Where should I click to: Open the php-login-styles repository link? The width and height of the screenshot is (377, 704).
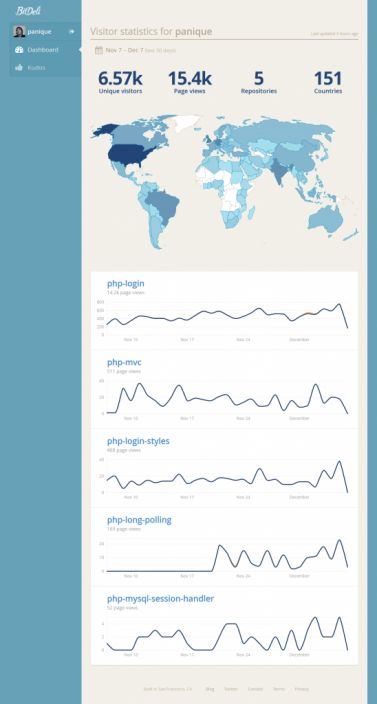tap(138, 441)
